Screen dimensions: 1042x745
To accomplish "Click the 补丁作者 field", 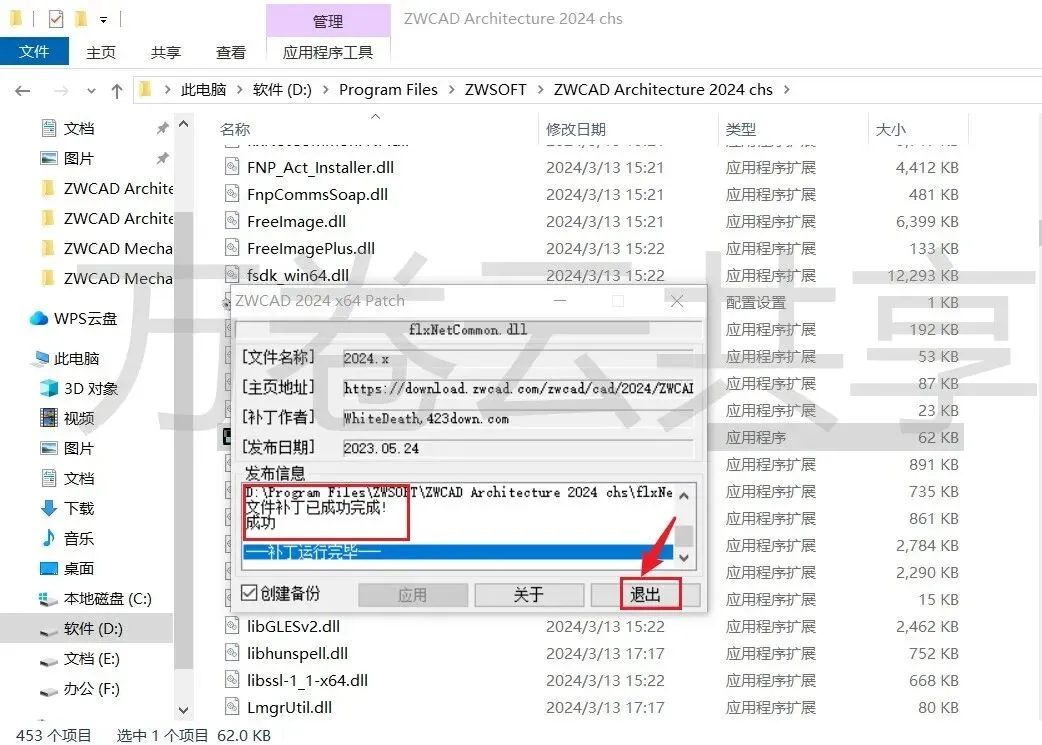I will click(x=518, y=419).
